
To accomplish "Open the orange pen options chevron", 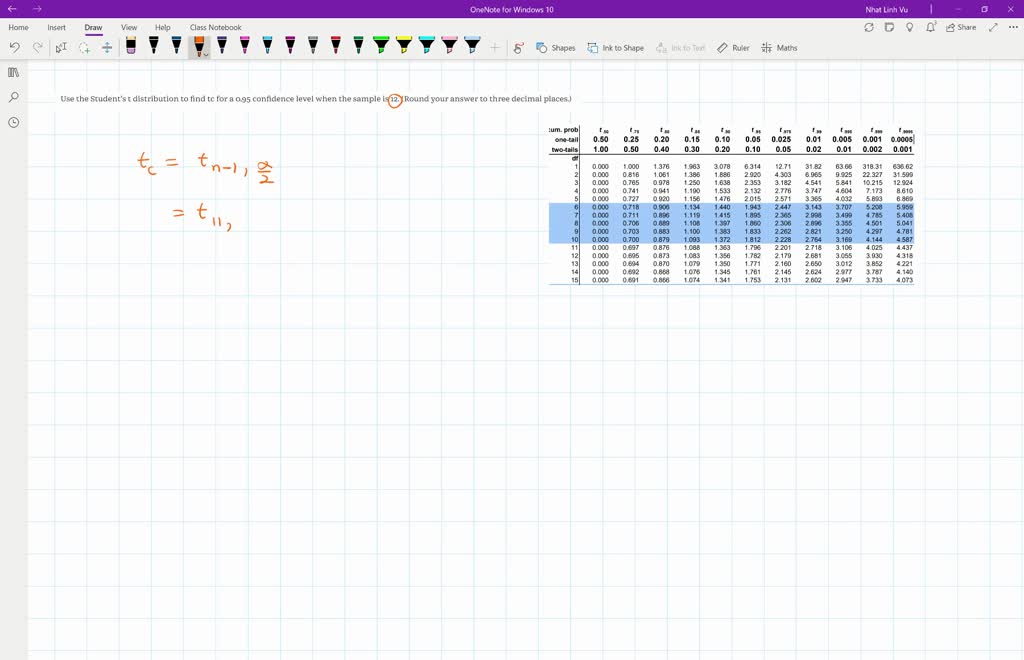I will tap(206, 51).
